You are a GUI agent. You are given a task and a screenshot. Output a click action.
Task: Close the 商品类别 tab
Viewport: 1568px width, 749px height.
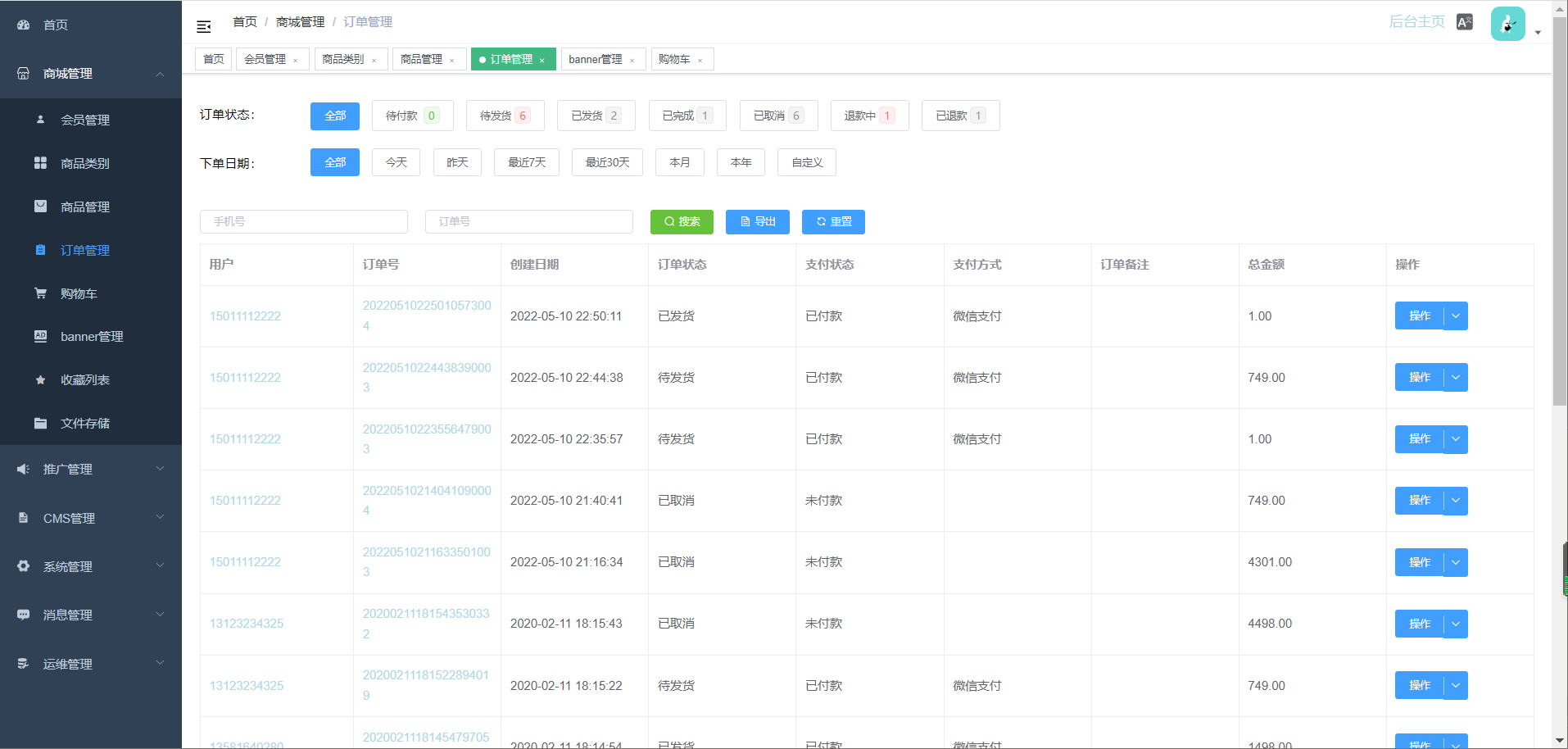374,60
